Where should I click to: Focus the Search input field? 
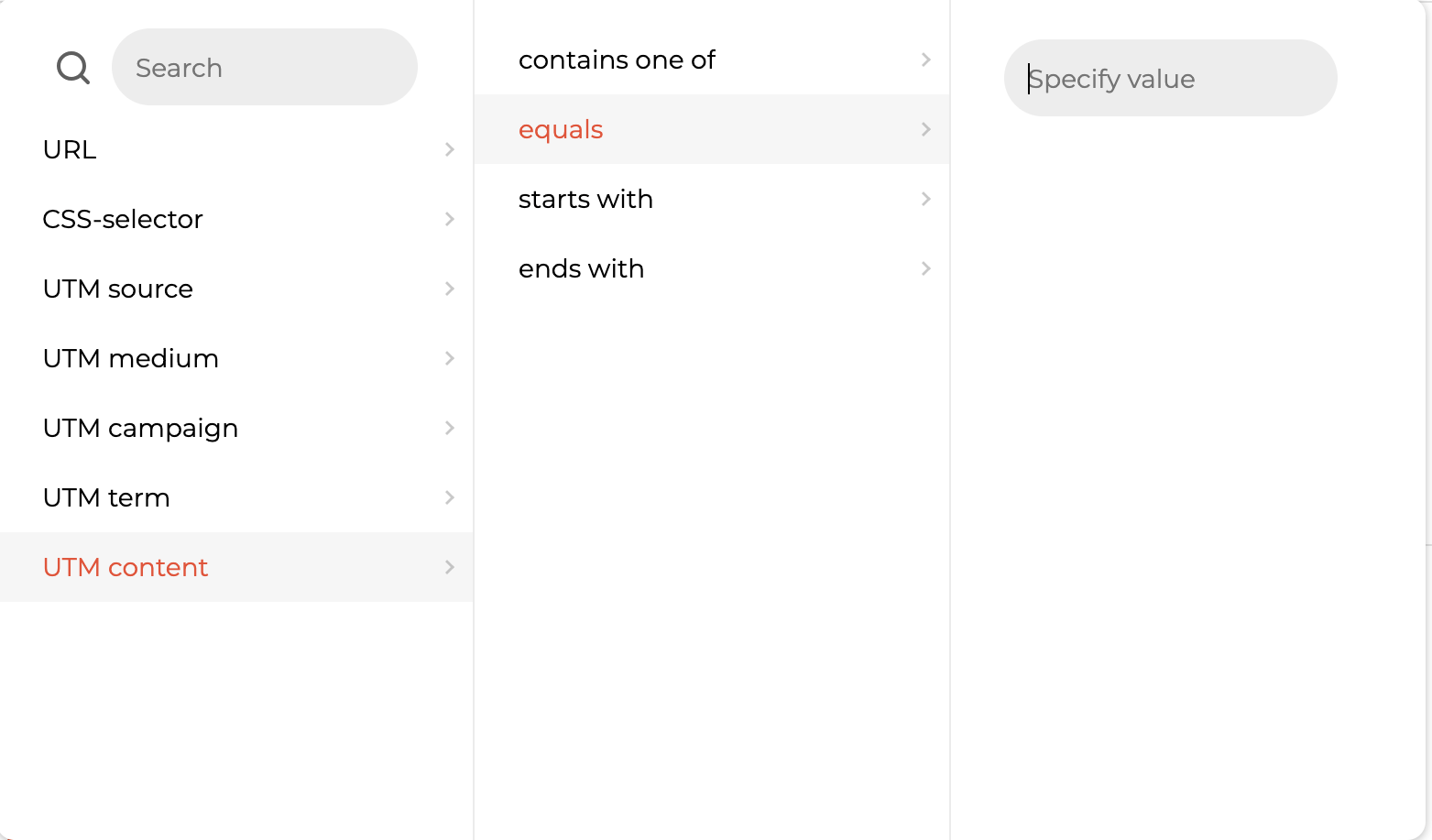click(265, 67)
